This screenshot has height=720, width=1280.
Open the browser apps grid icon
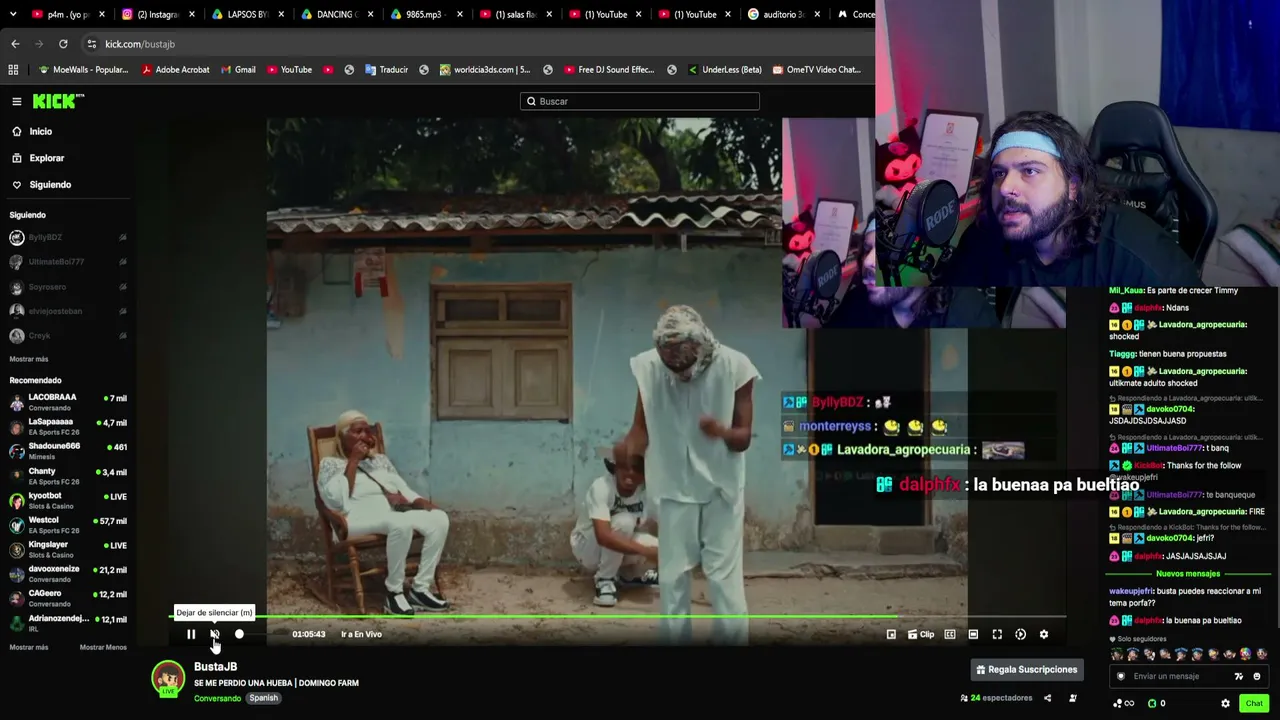[13, 70]
